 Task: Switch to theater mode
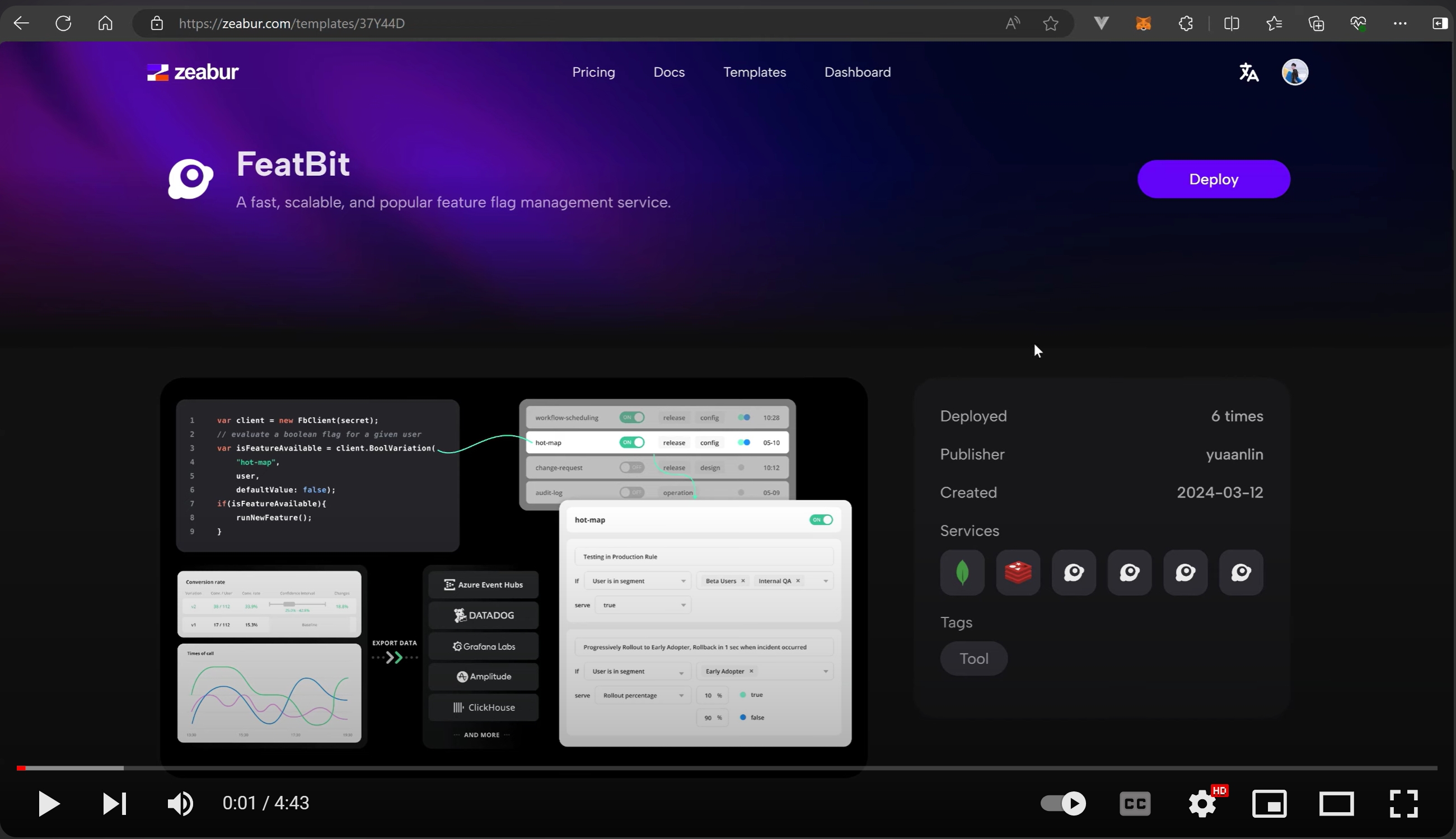1336,803
